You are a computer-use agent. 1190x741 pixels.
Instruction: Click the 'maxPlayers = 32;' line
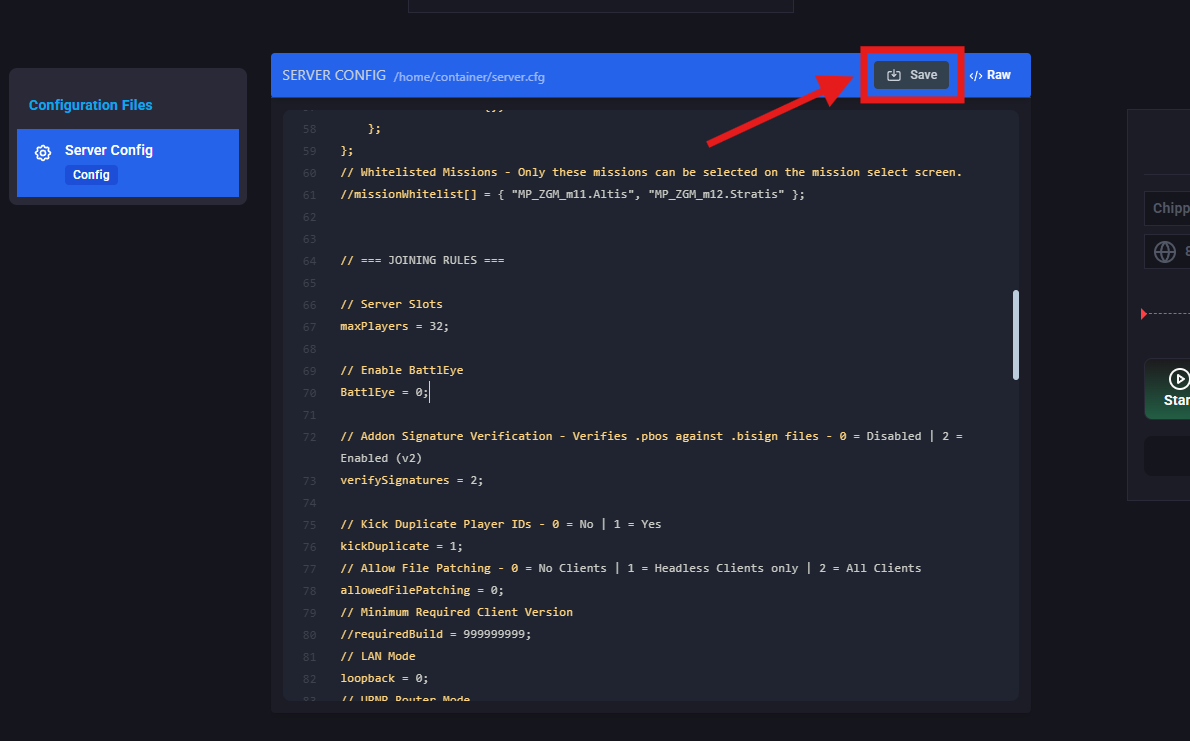tap(395, 326)
